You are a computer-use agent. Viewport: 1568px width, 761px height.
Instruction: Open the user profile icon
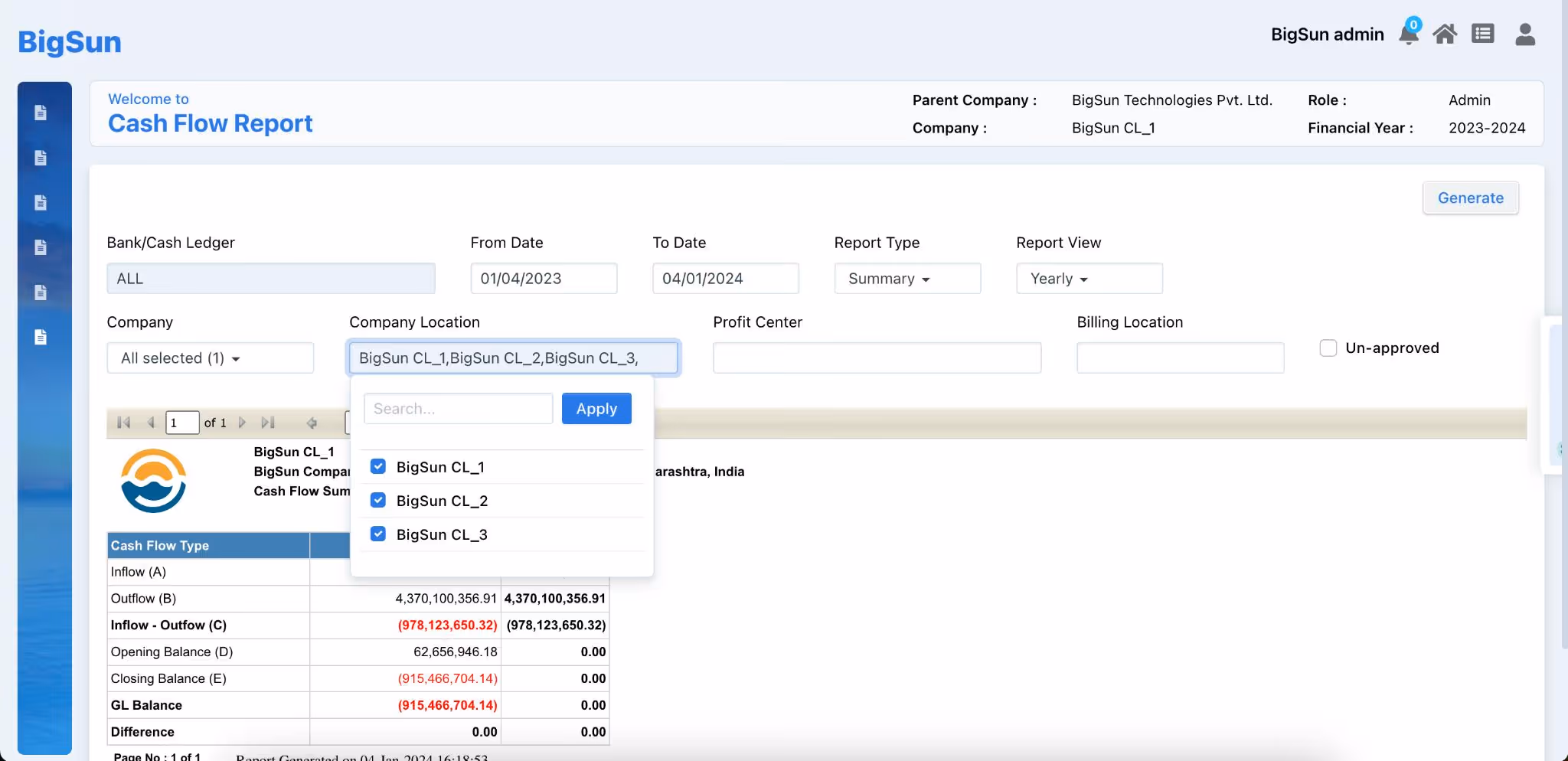coord(1525,34)
